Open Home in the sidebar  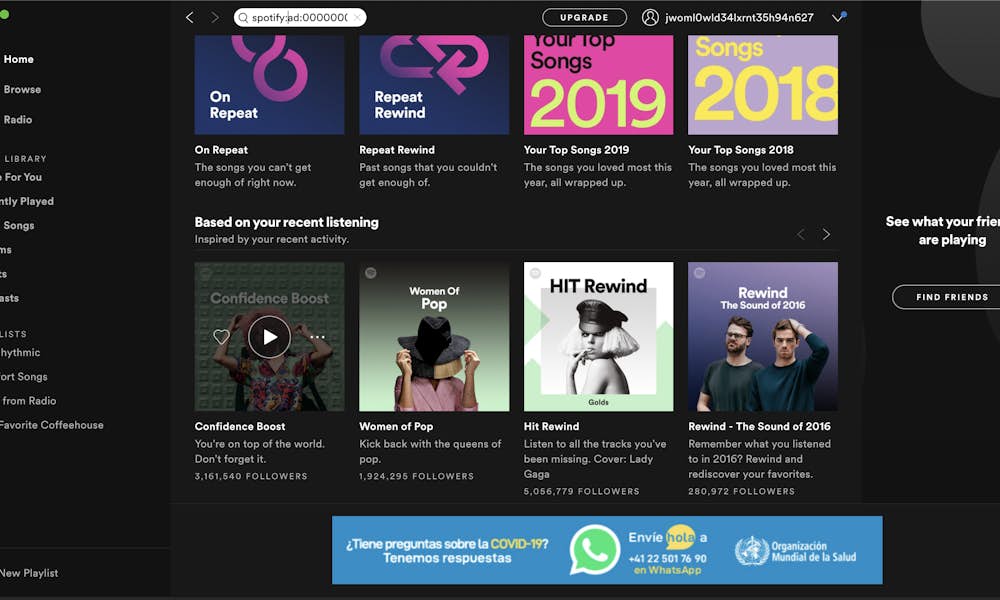pyautogui.click(x=18, y=59)
